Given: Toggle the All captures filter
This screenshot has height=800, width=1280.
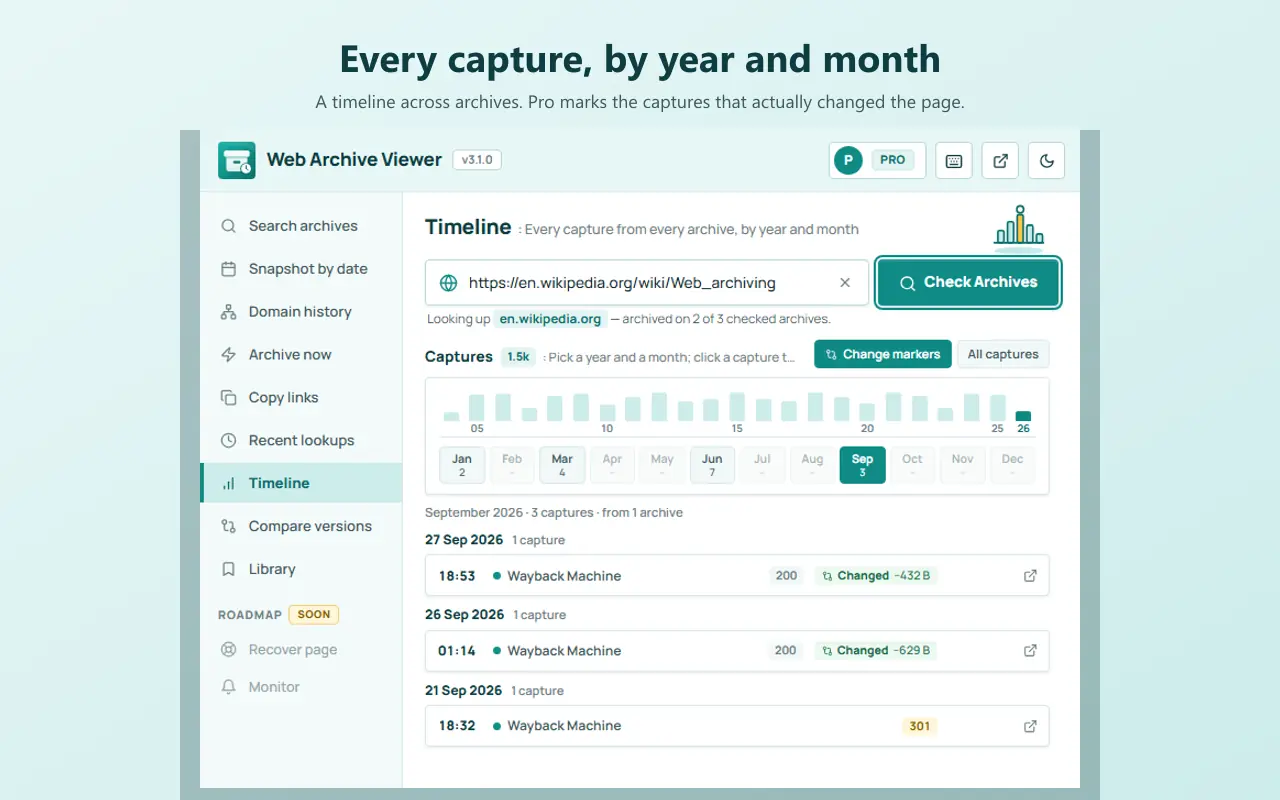Looking at the screenshot, I should [x=1003, y=354].
